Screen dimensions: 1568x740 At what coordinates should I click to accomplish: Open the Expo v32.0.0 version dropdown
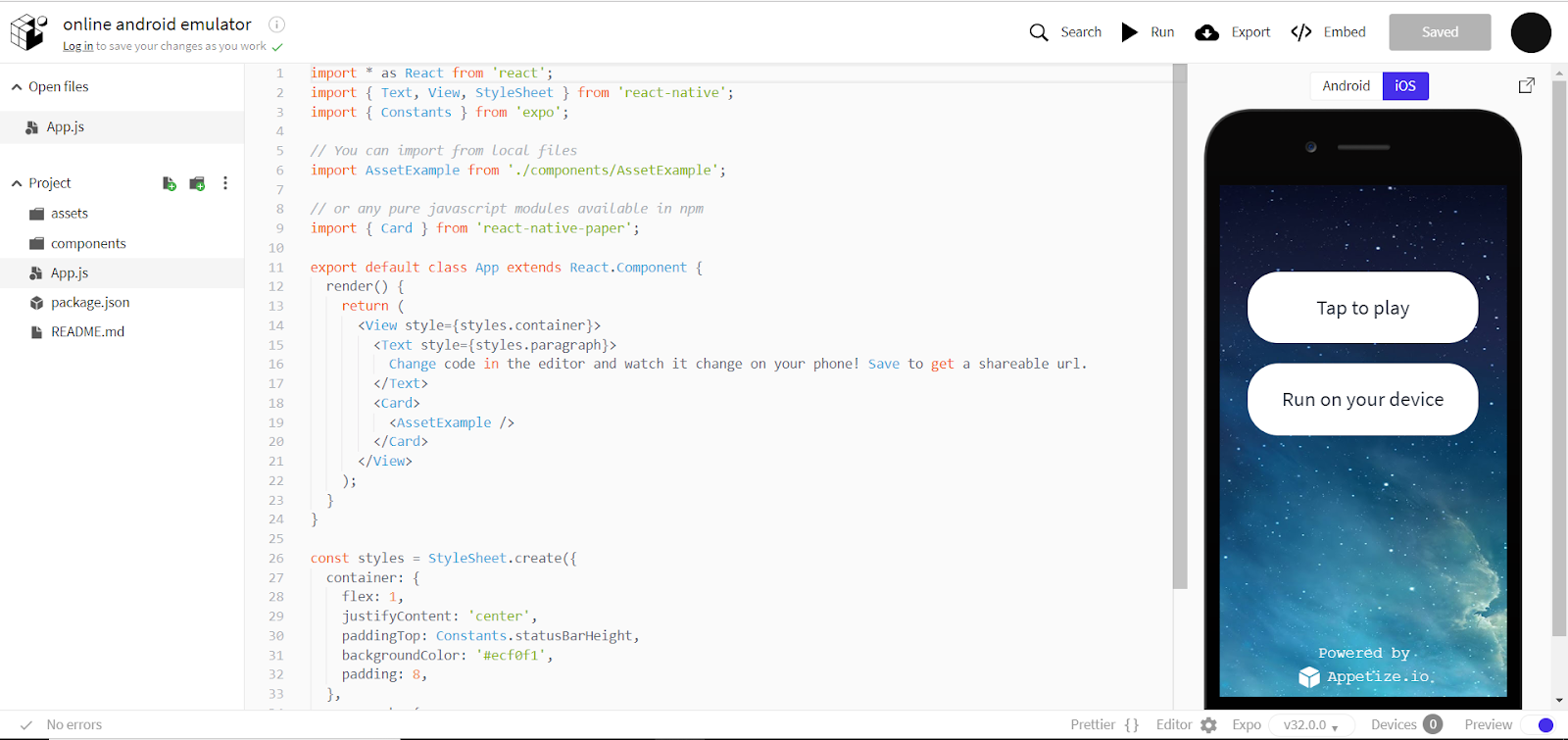pos(1311,725)
